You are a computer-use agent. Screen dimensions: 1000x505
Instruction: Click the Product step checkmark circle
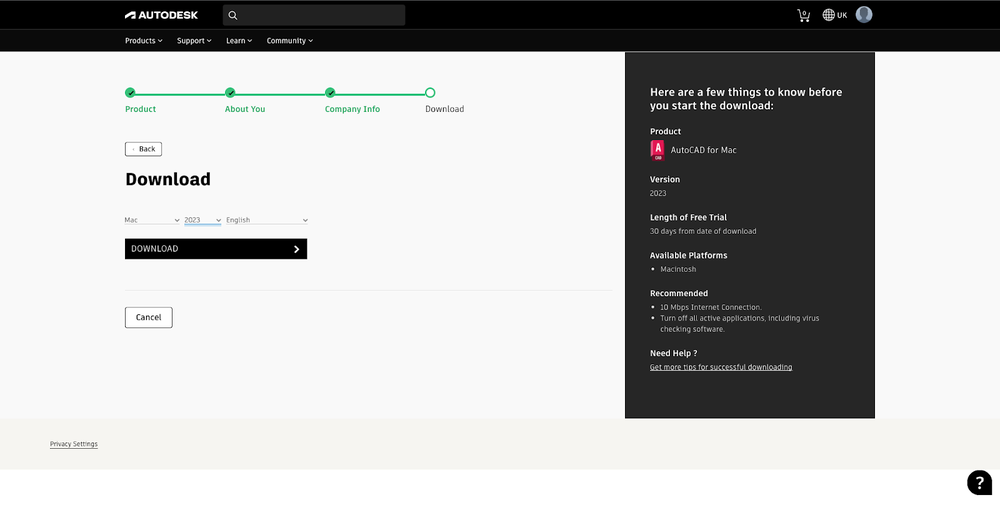(130, 93)
